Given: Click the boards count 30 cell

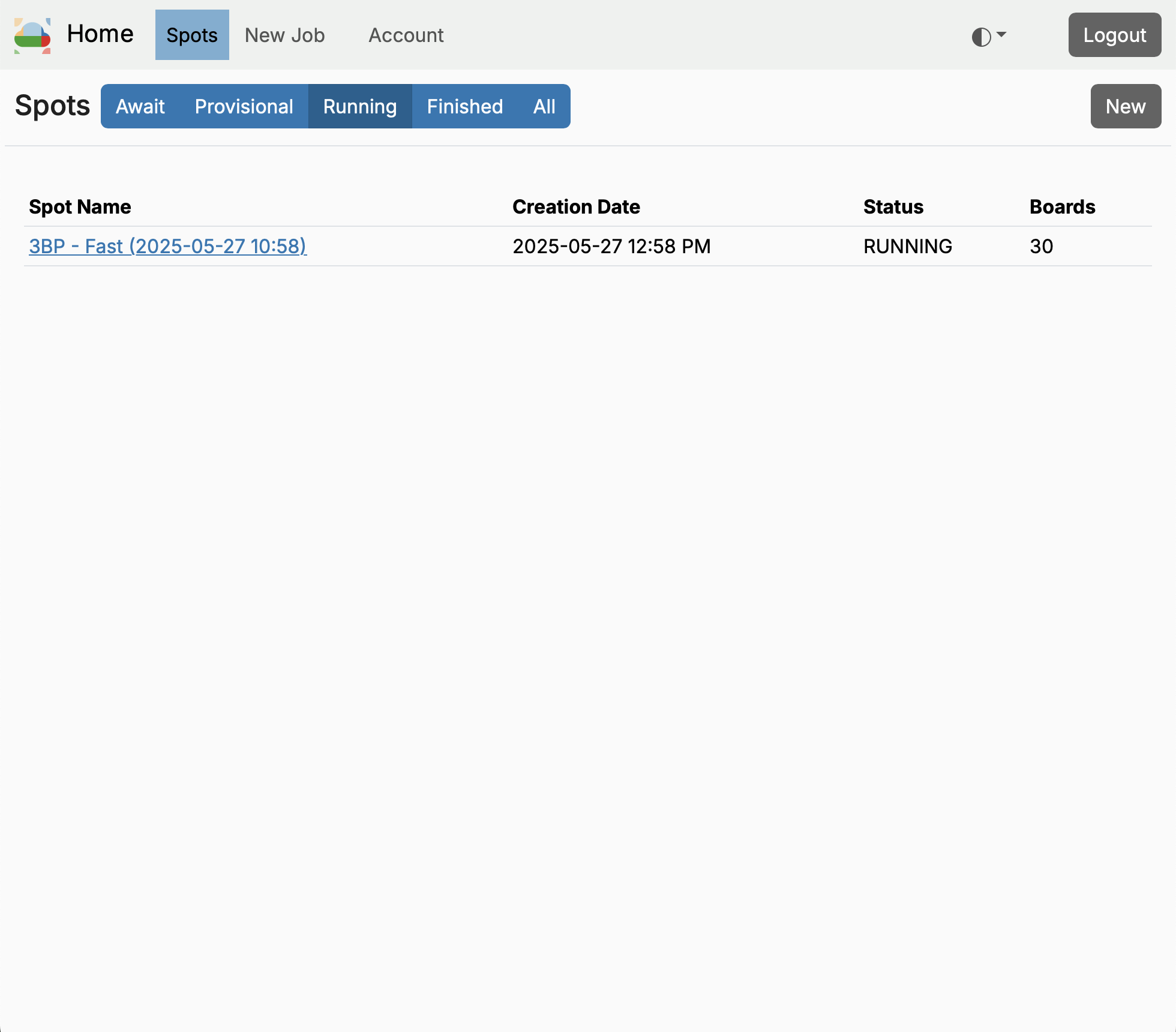Looking at the screenshot, I should 1041,247.
